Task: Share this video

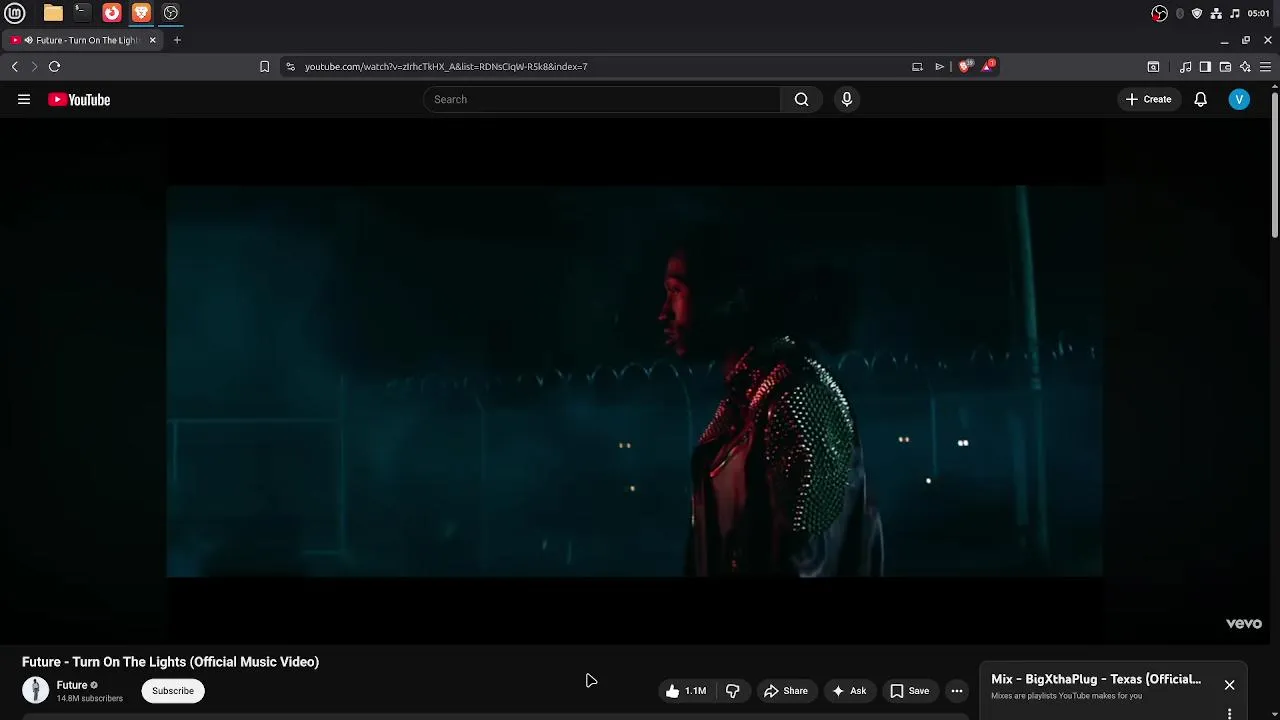Action: pyautogui.click(x=785, y=690)
